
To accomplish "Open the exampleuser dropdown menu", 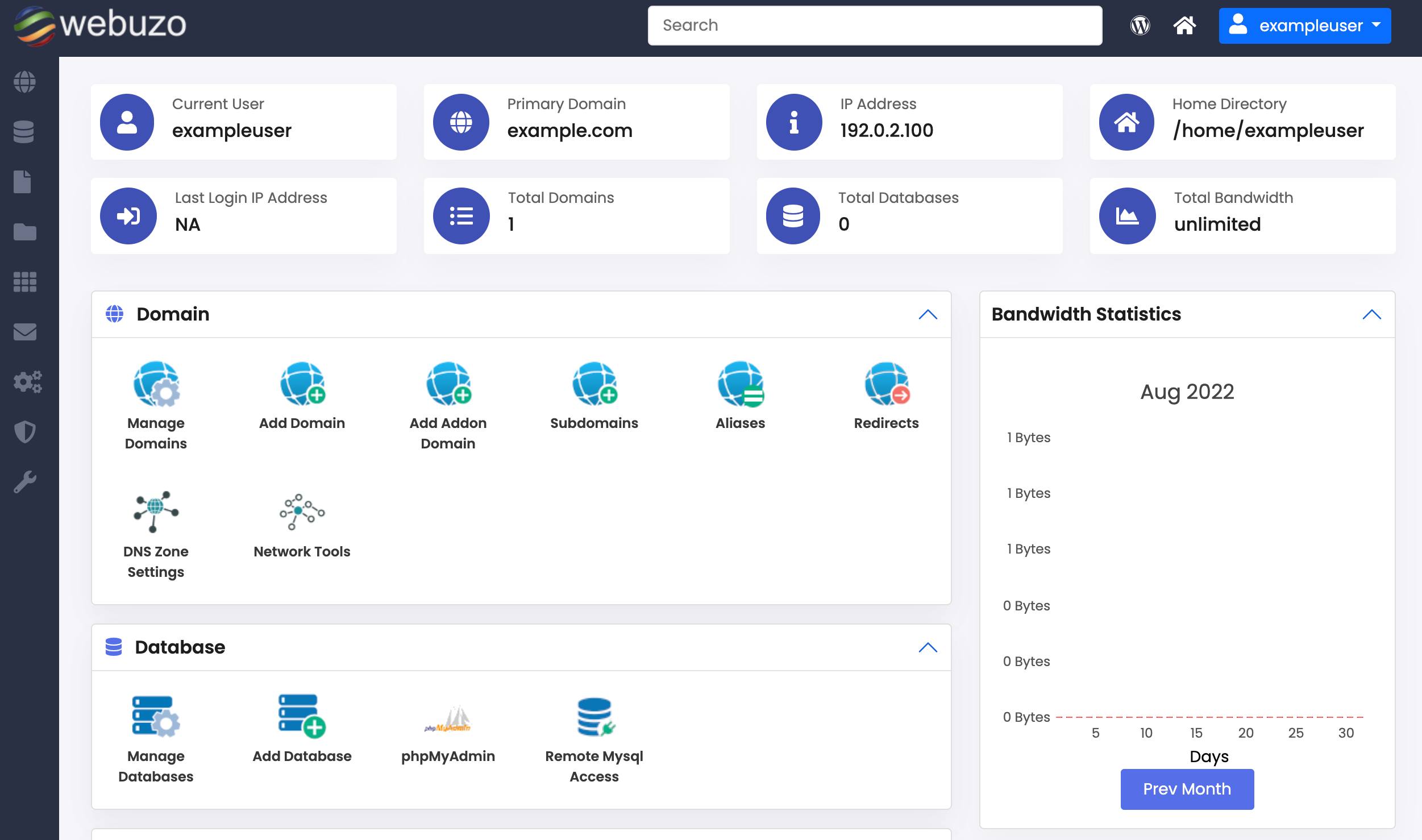I will (x=1304, y=25).
